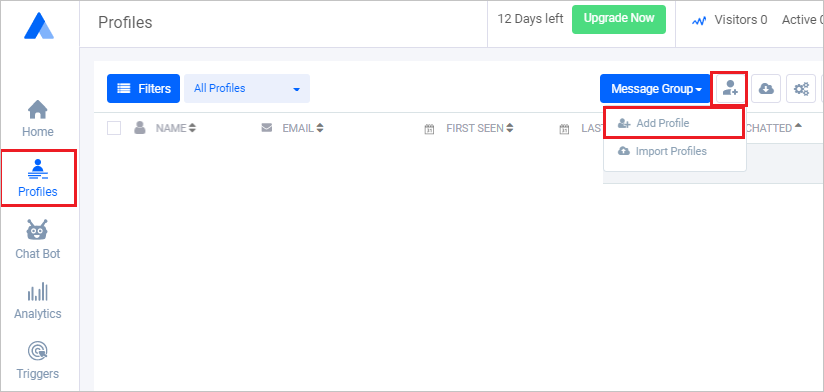Open the Triggers section
Image resolution: width=824 pixels, height=392 pixels.
coord(38,360)
